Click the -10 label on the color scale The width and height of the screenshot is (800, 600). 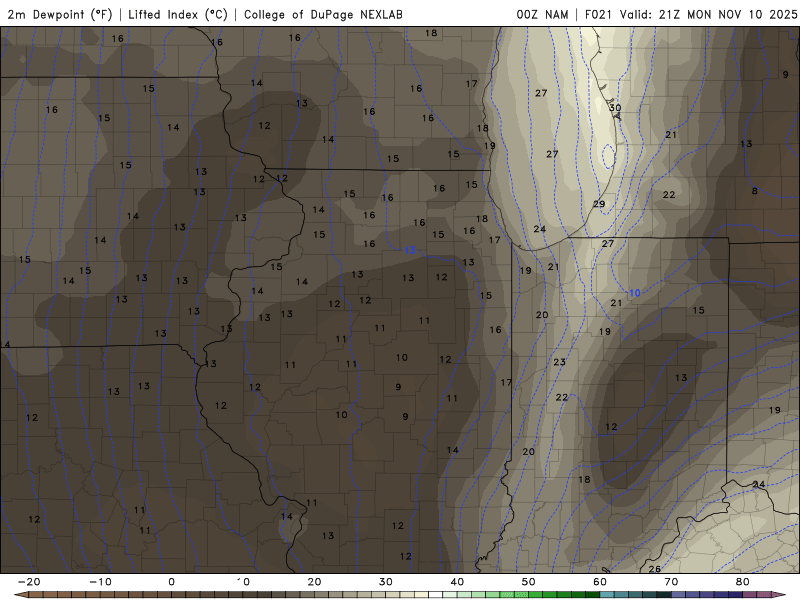pyautogui.click(x=100, y=582)
